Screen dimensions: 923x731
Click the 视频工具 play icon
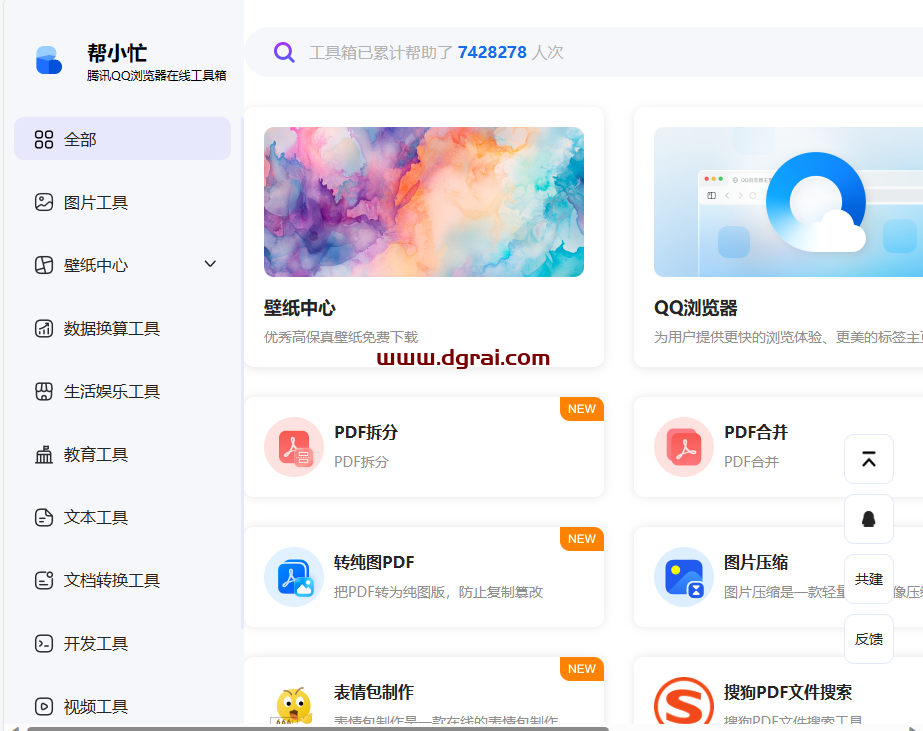pyautogui.click(x=44, y=706)
